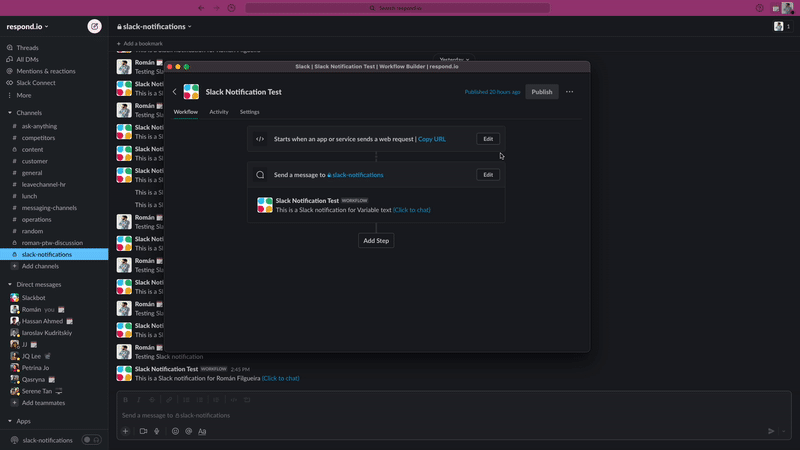Viewport: 800px width, 450px height.
Task: Click the Click to chat link in workflow preview
Action: tap(411, 210)
